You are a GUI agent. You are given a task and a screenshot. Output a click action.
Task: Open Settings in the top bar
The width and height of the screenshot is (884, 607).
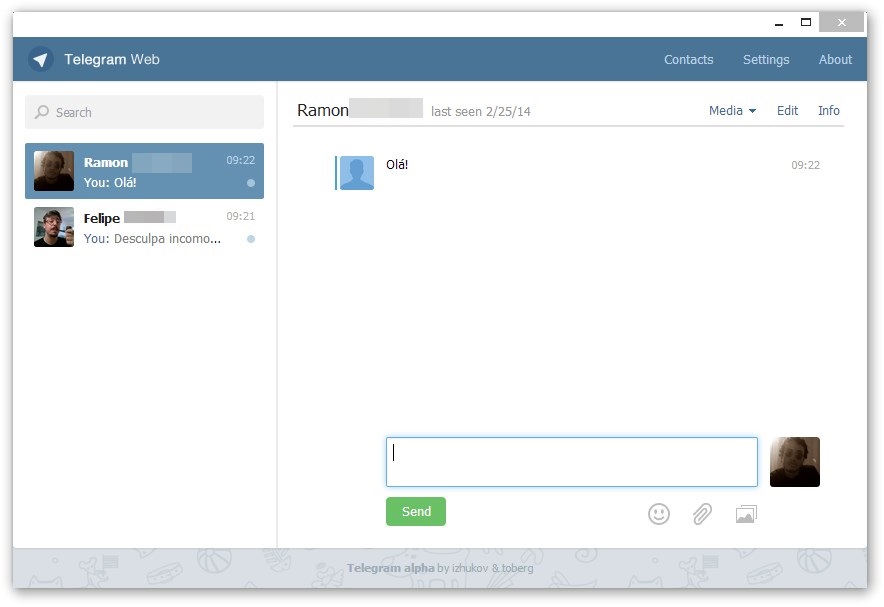click(766, 59)
